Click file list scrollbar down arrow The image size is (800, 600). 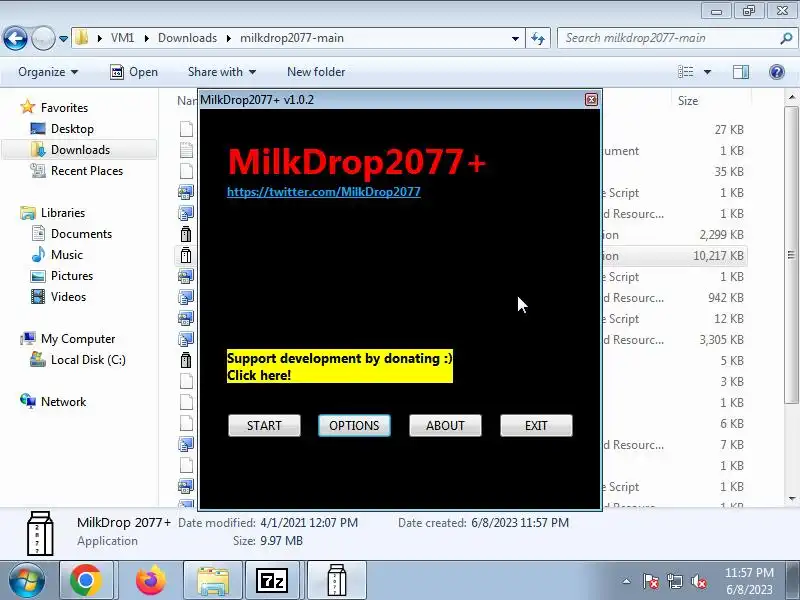point(791,498)
